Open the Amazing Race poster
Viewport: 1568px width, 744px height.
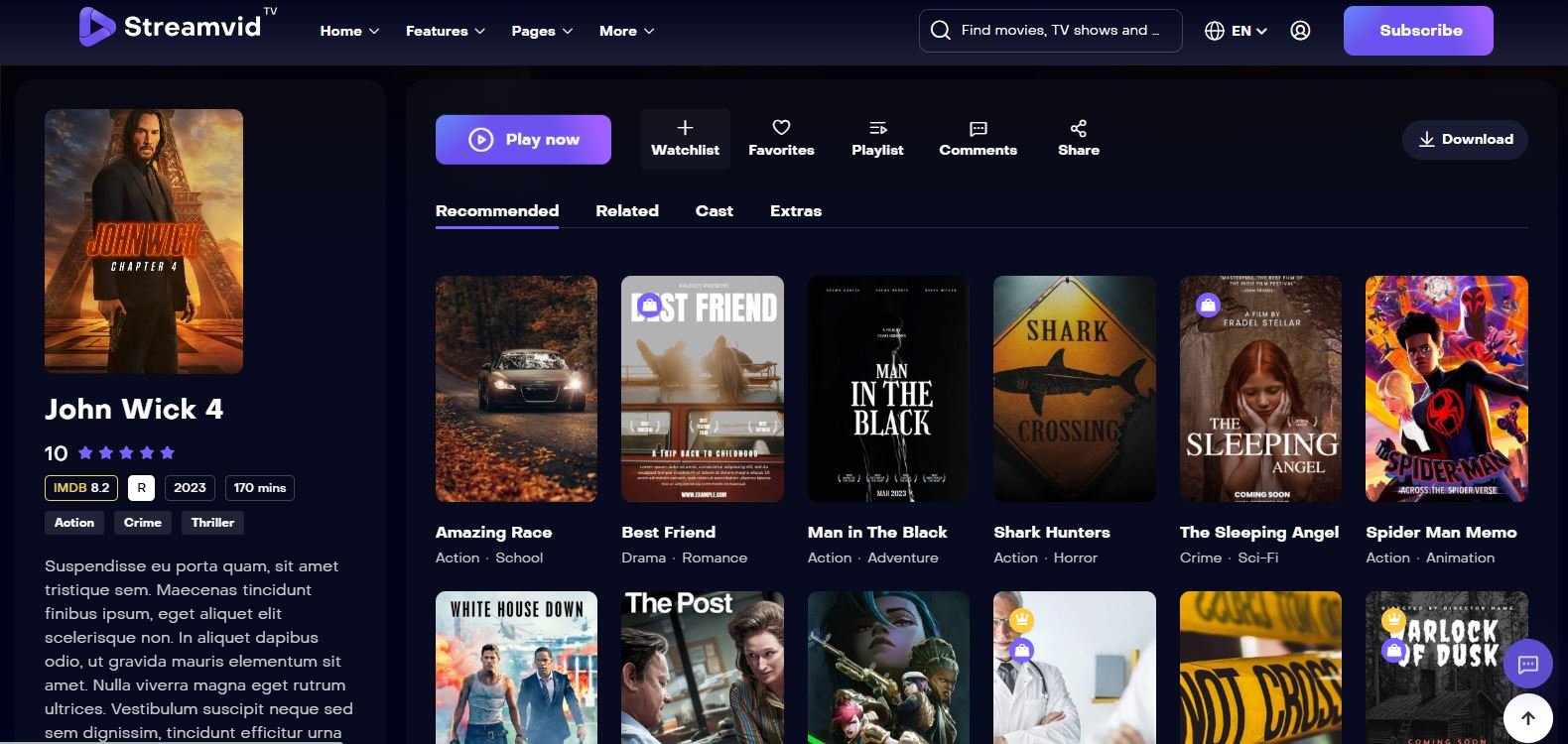pos(516,389)
